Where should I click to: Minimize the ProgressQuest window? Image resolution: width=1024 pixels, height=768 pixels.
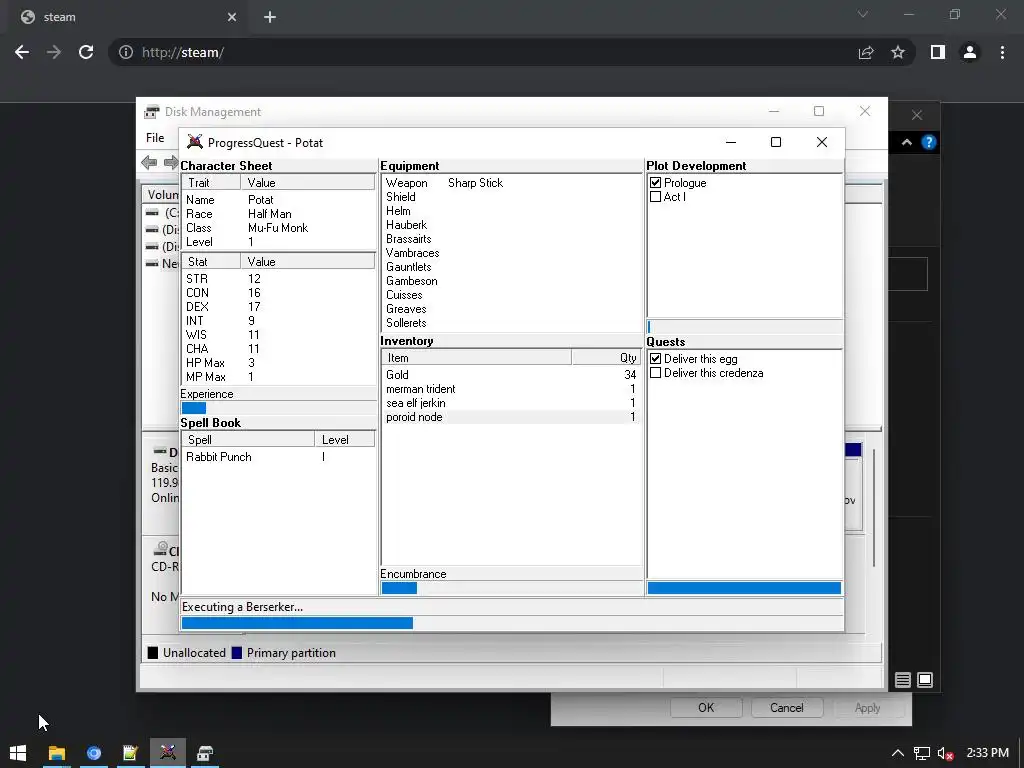pos(731,142)
